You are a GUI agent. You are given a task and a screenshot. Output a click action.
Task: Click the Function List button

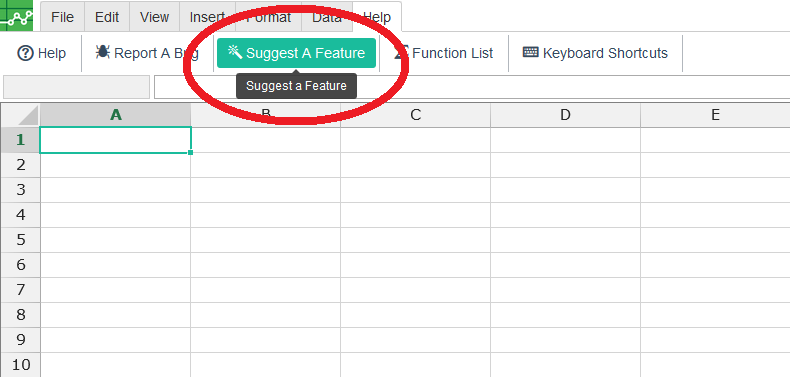pyautogui.click(x=444, y=53)
